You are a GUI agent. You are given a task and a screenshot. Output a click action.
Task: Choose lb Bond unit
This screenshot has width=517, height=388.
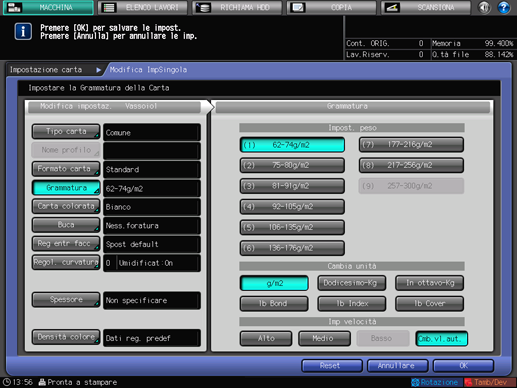point(274,304)
